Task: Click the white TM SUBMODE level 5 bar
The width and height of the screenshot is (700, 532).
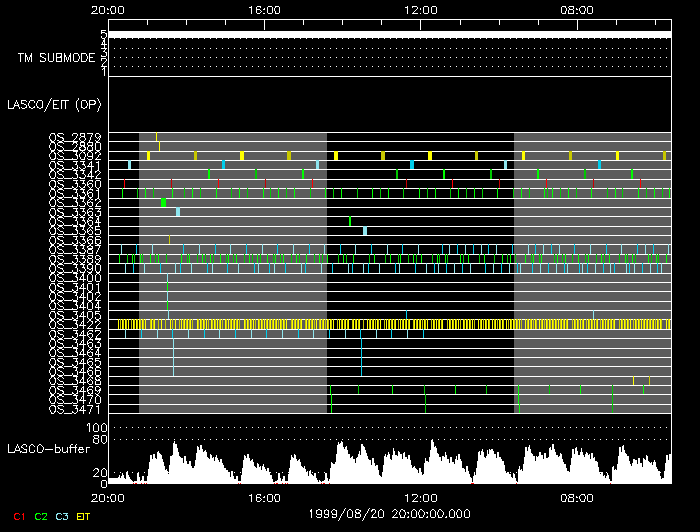Action: tap(388, 34)
